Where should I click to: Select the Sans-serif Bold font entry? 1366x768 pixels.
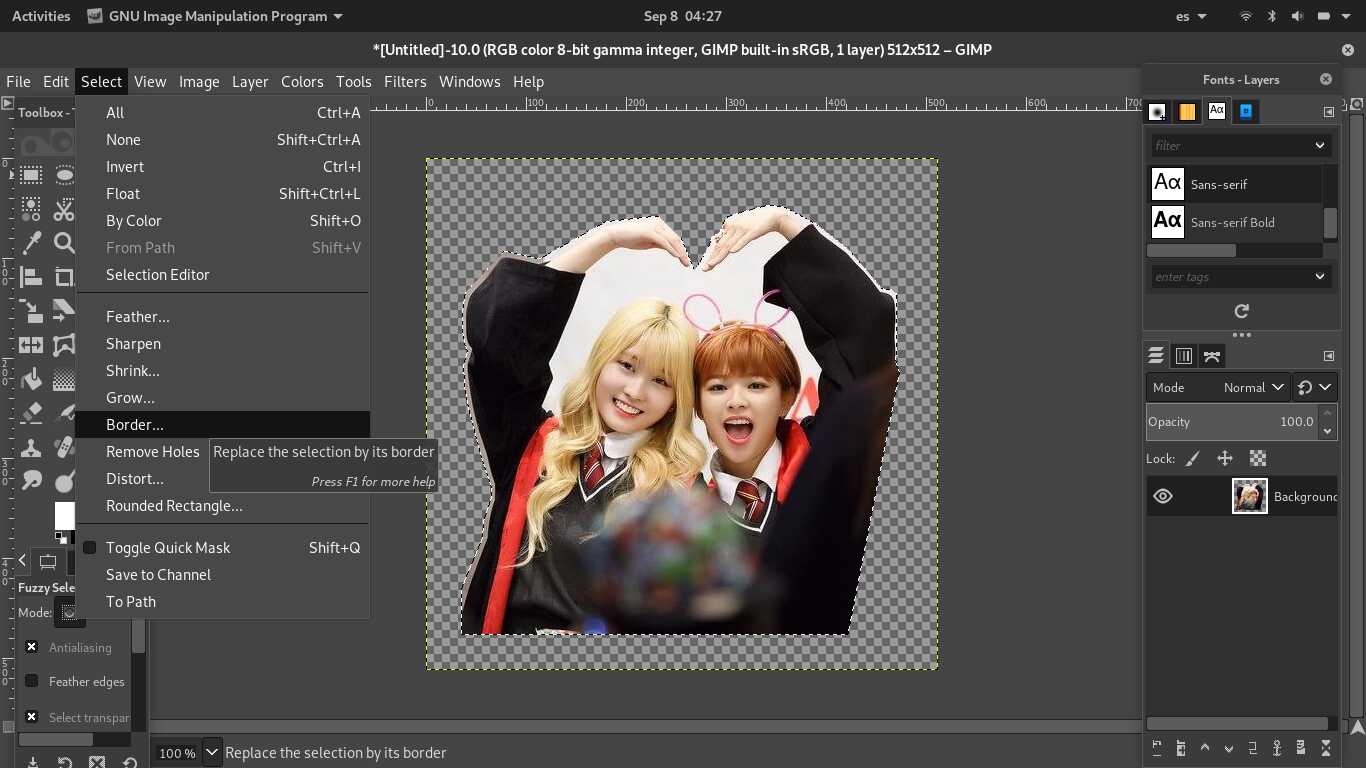(x=1232, y=222)
